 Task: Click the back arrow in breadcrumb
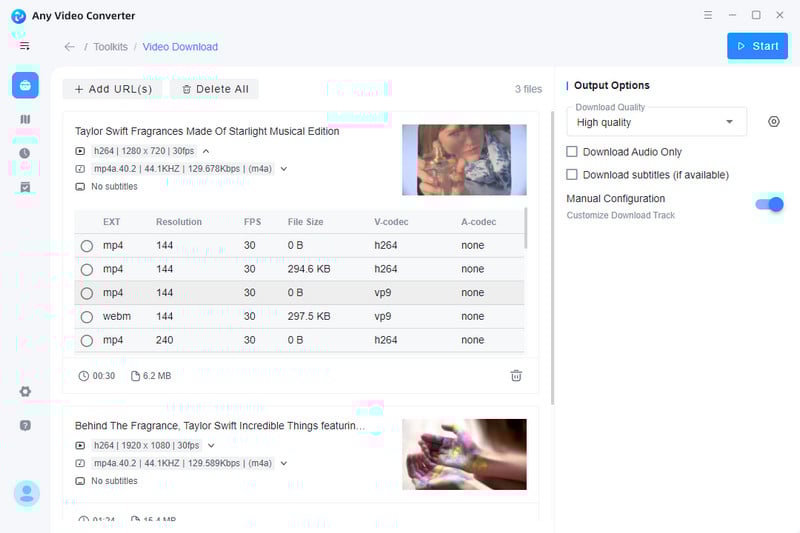[x=69, y=47]
